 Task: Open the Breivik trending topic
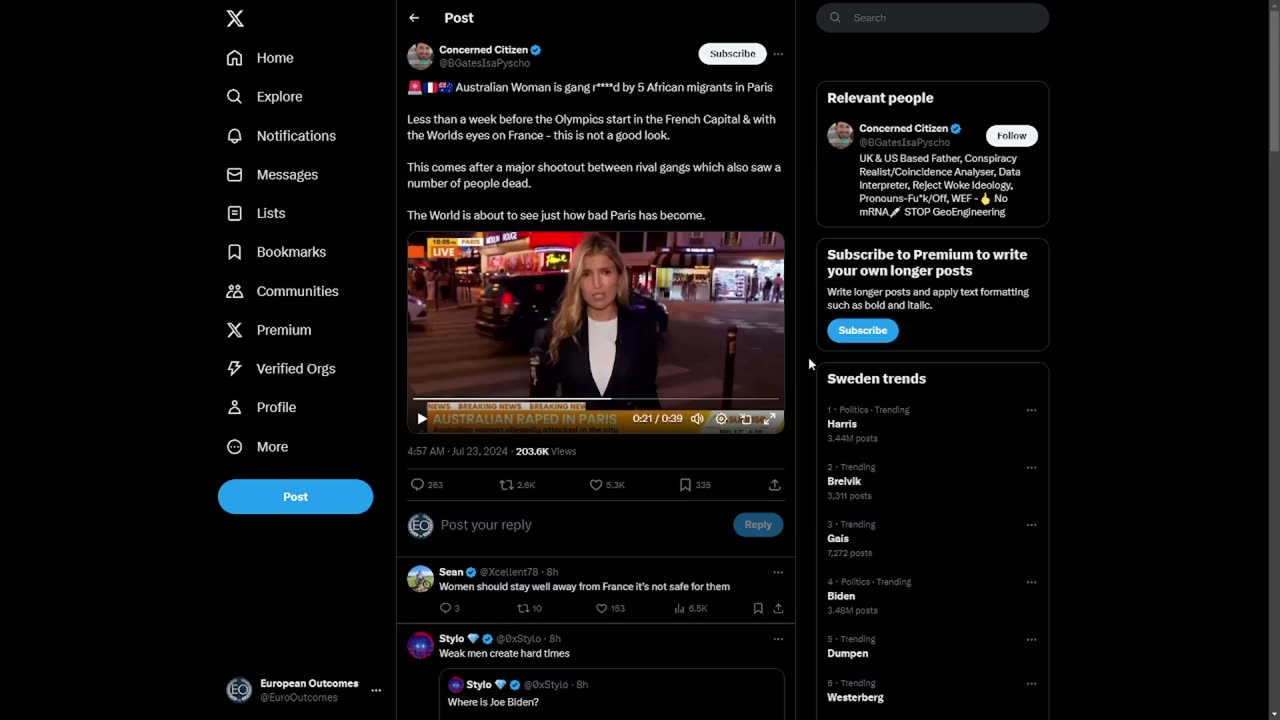point(844,481)
